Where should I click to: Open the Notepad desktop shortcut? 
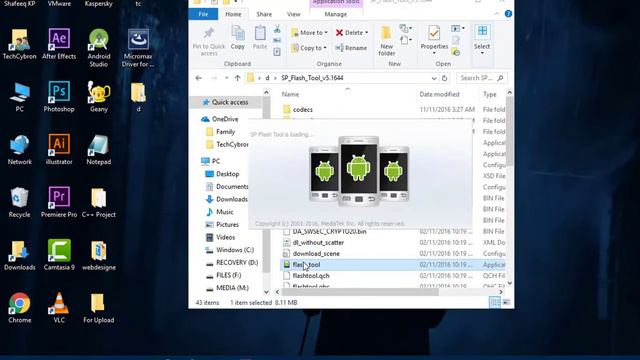point(98,150)
